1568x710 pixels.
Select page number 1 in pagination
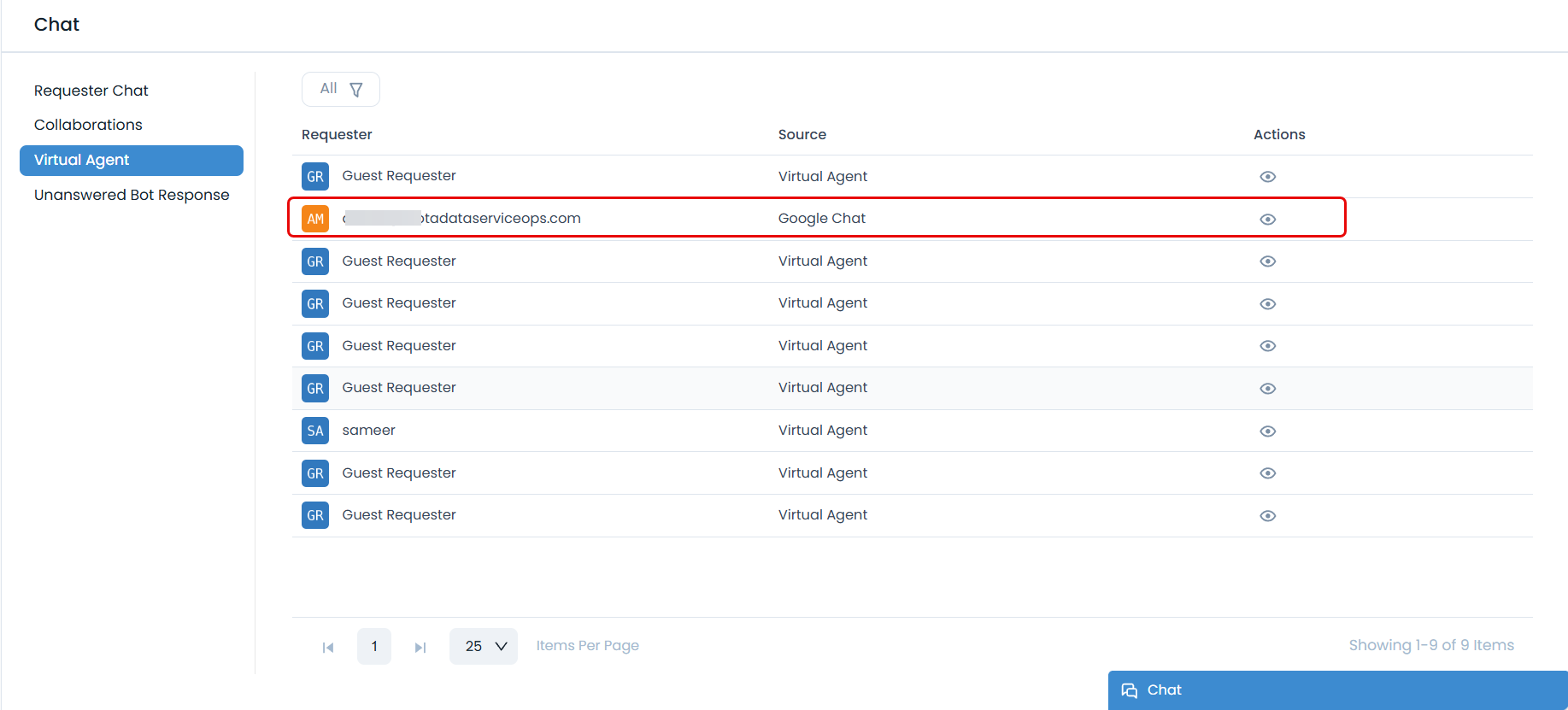(x=374, y=647)
